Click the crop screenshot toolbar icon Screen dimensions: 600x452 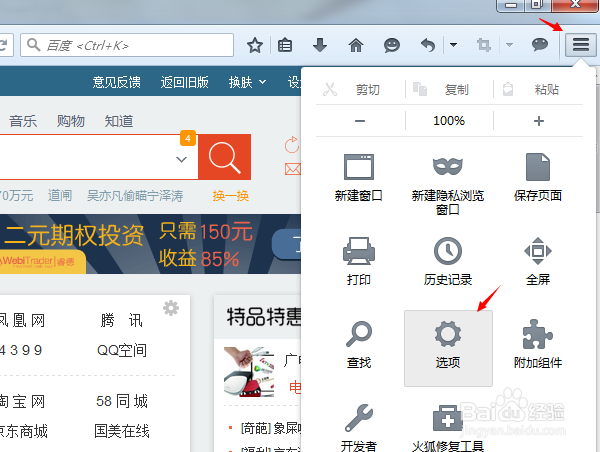coord(484,45)
